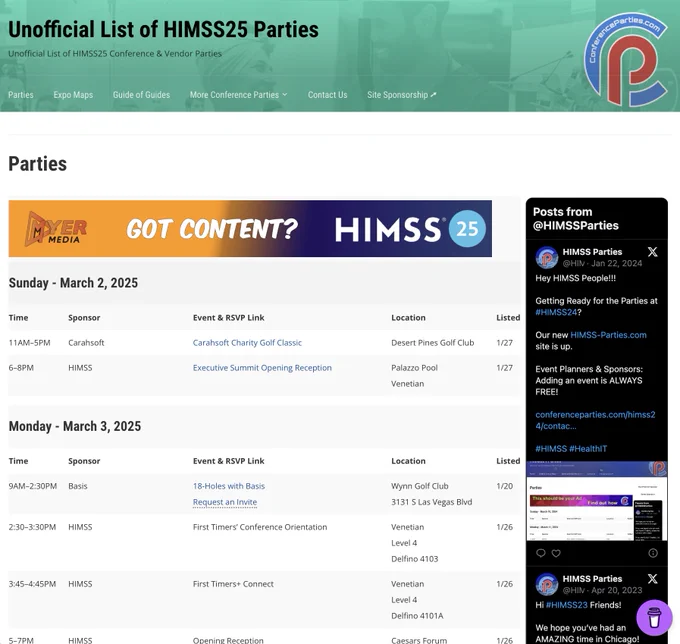Click the Desert Pines Golf Club location cell

pos(432,343)
